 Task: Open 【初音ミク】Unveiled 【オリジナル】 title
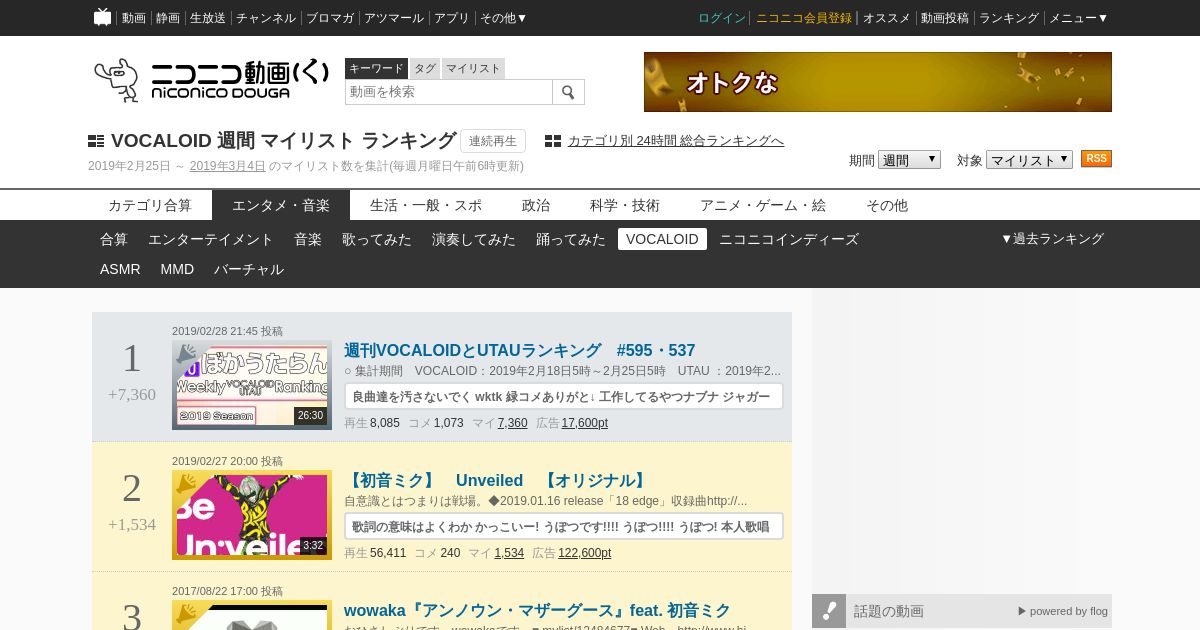497,481
